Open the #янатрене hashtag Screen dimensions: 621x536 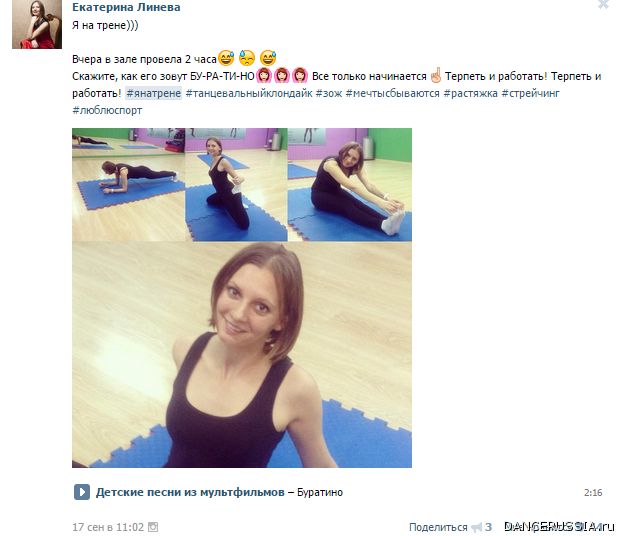click(x=154, y=93)
